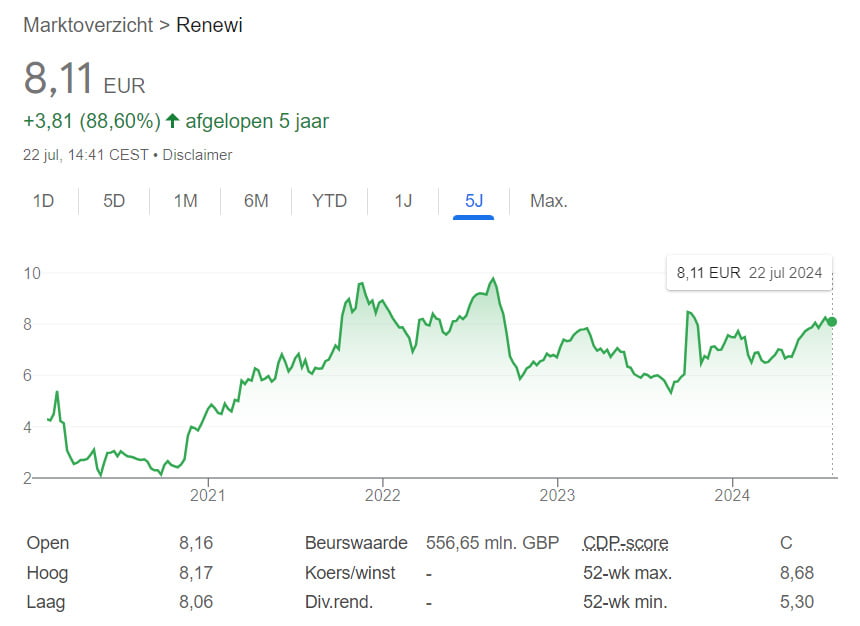860x626 pixels.
Task: Open the Disclaimer link
Action: [x=197, y=155]
